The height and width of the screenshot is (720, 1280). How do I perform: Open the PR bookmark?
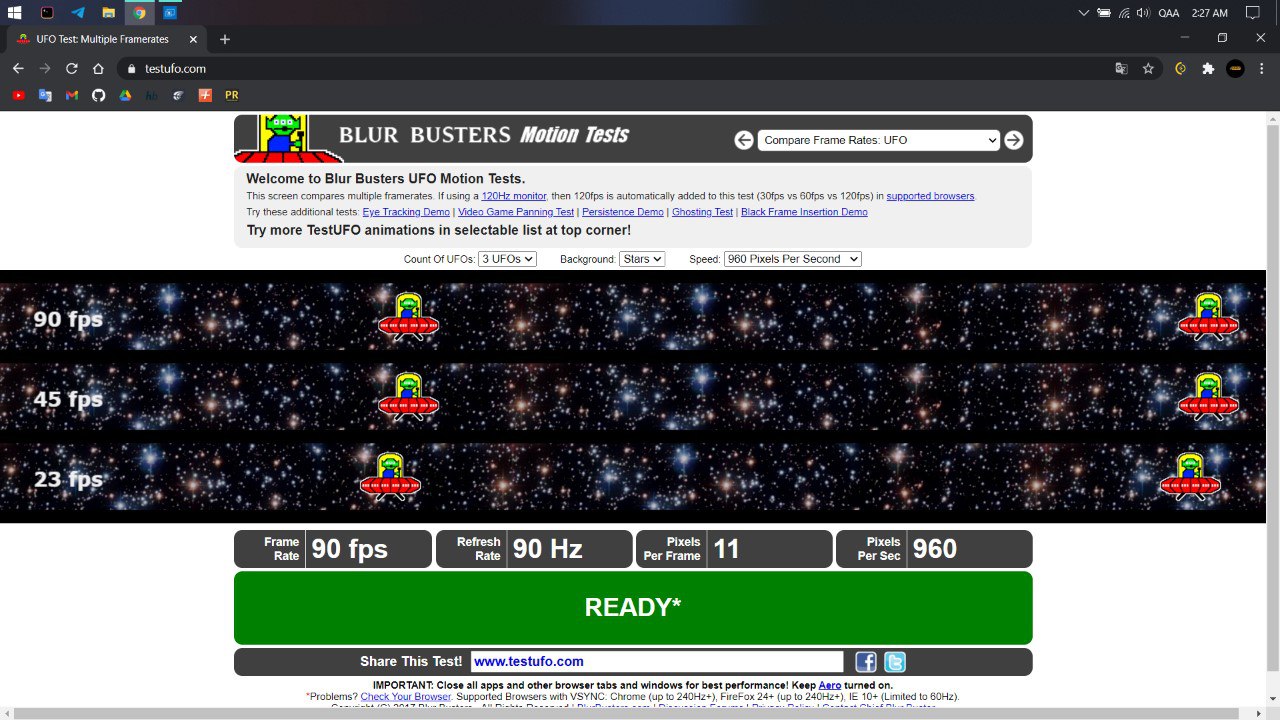(232, 95)
